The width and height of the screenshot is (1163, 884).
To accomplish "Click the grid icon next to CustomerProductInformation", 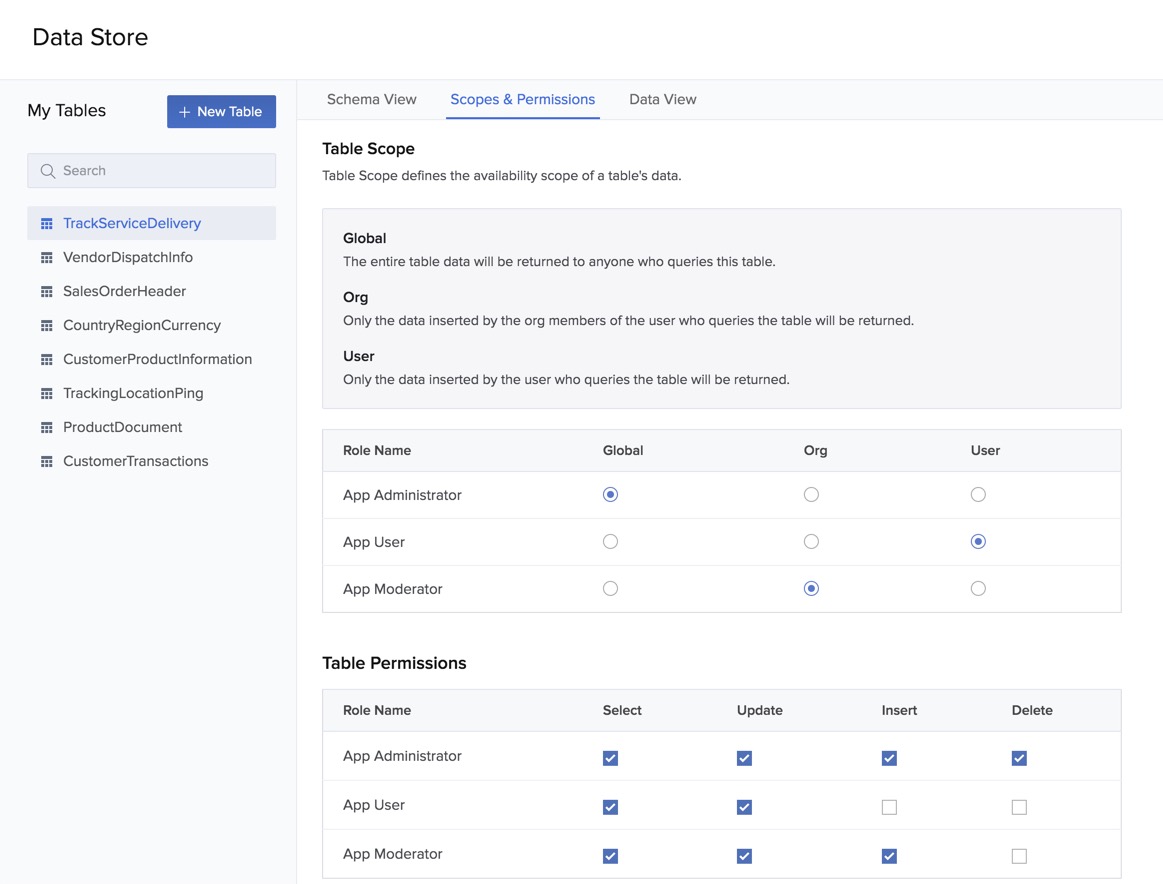I will click(x=46, y=358).
